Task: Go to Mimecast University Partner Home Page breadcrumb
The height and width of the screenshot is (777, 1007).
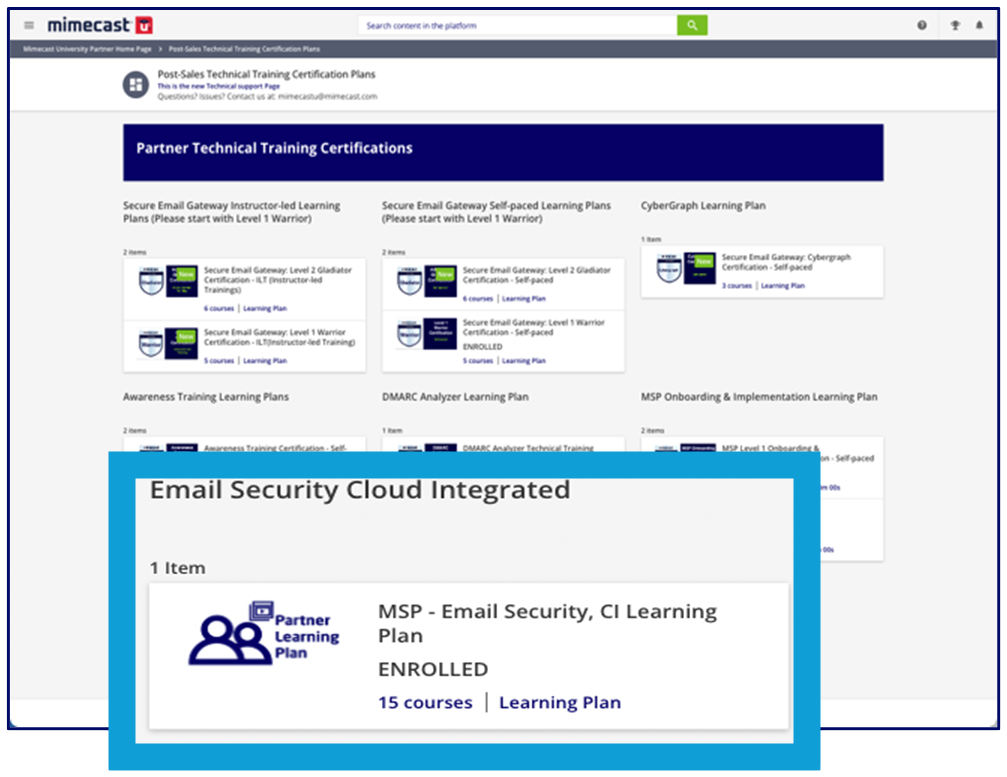Action: (88, 49)
